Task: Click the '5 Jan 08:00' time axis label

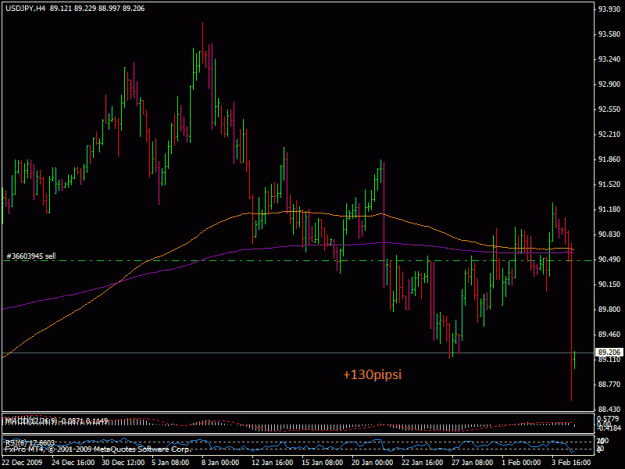Action: [x=170, y=462]
